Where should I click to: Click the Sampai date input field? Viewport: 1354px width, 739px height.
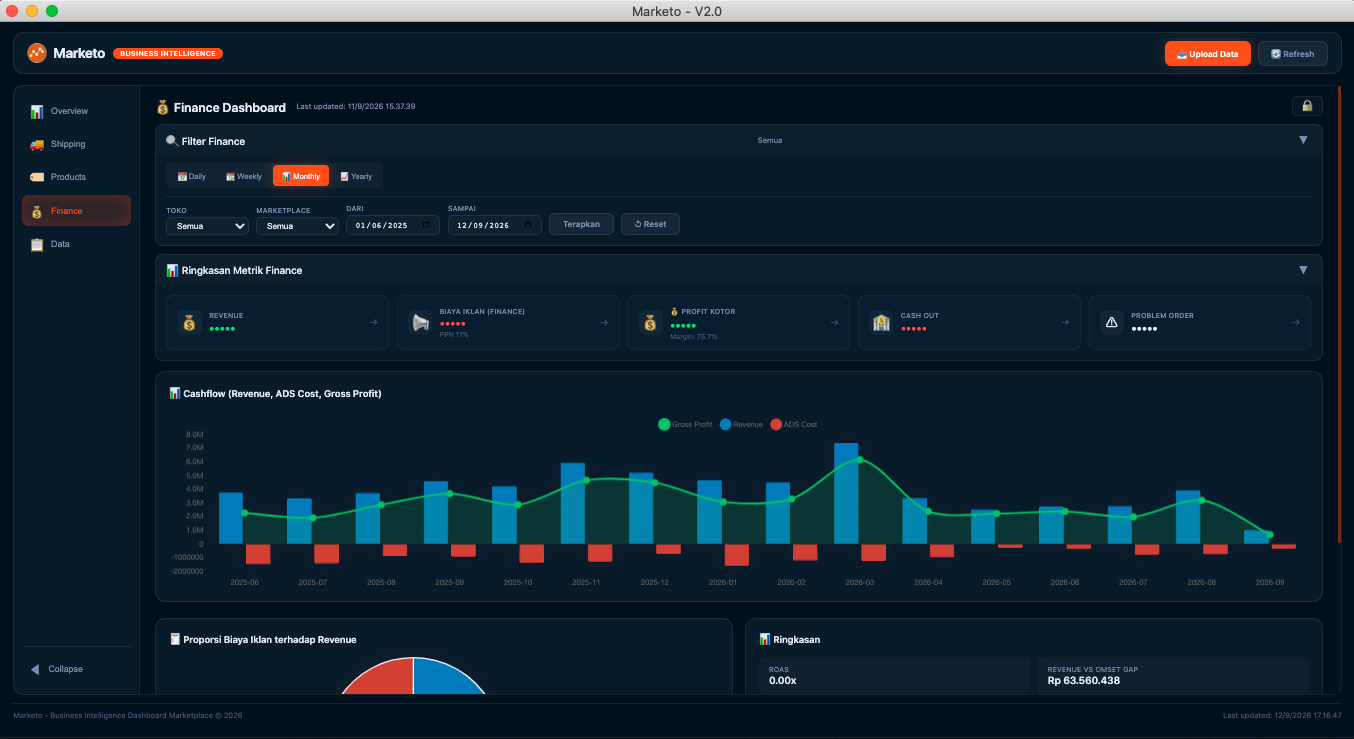pos(495,225)
